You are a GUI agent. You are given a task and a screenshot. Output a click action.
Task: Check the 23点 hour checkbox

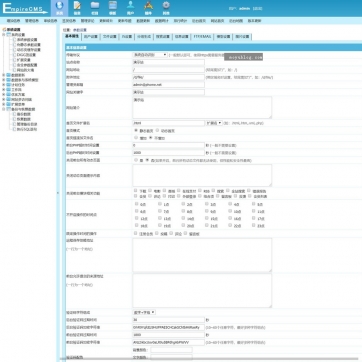(254, 225)
